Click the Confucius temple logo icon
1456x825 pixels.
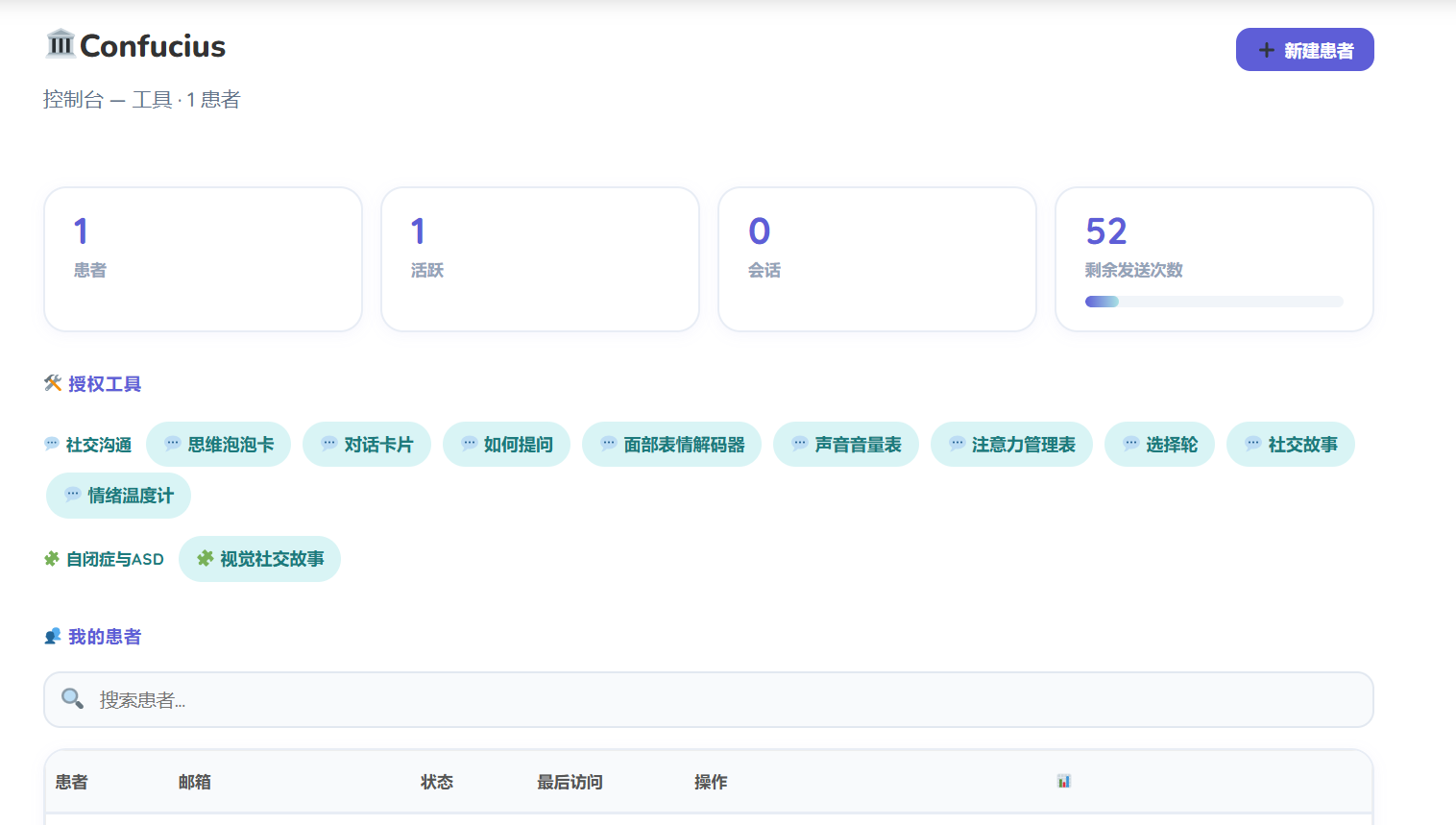61,44
